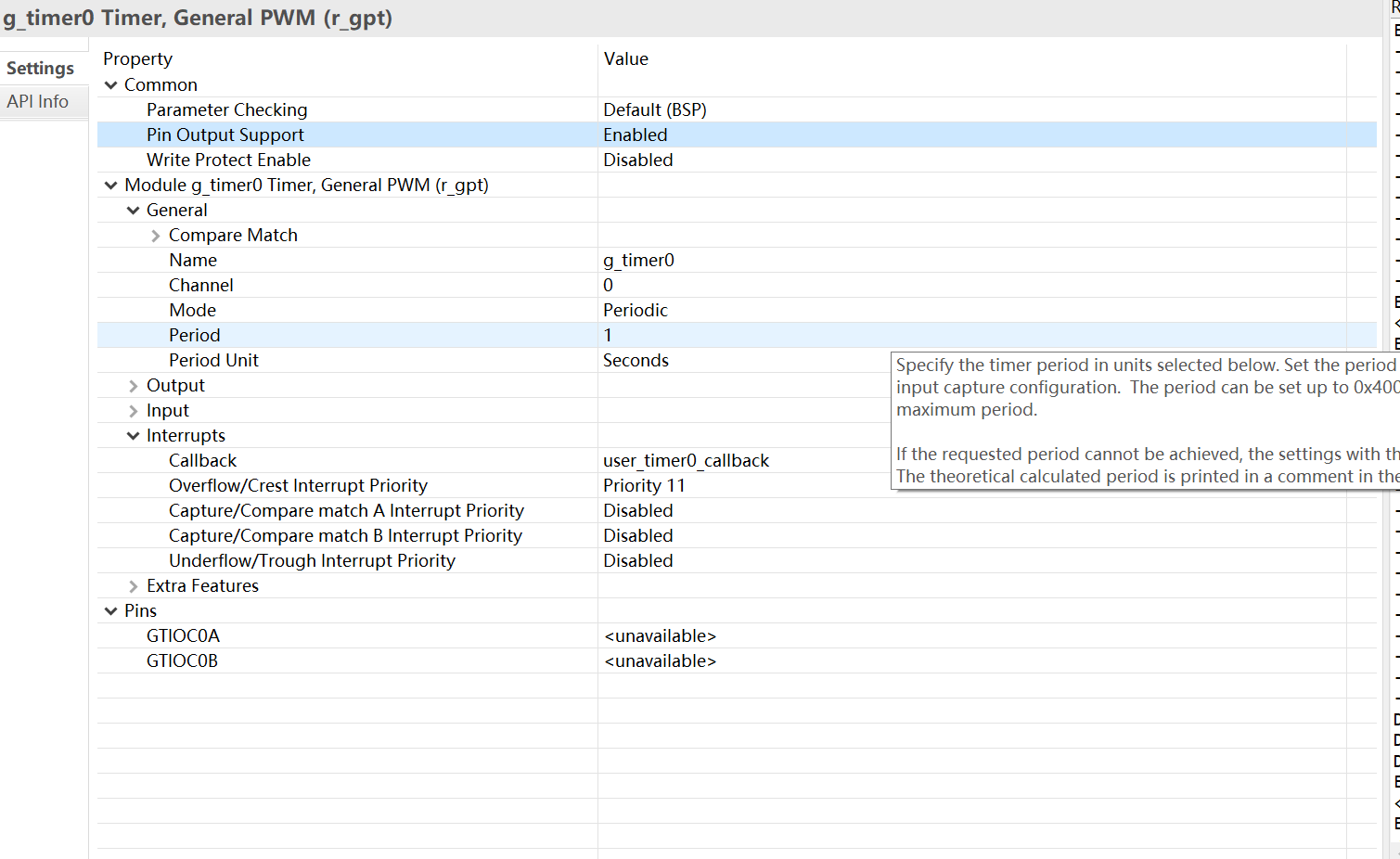
Task: Select the Channel property label
Action: 201,285
